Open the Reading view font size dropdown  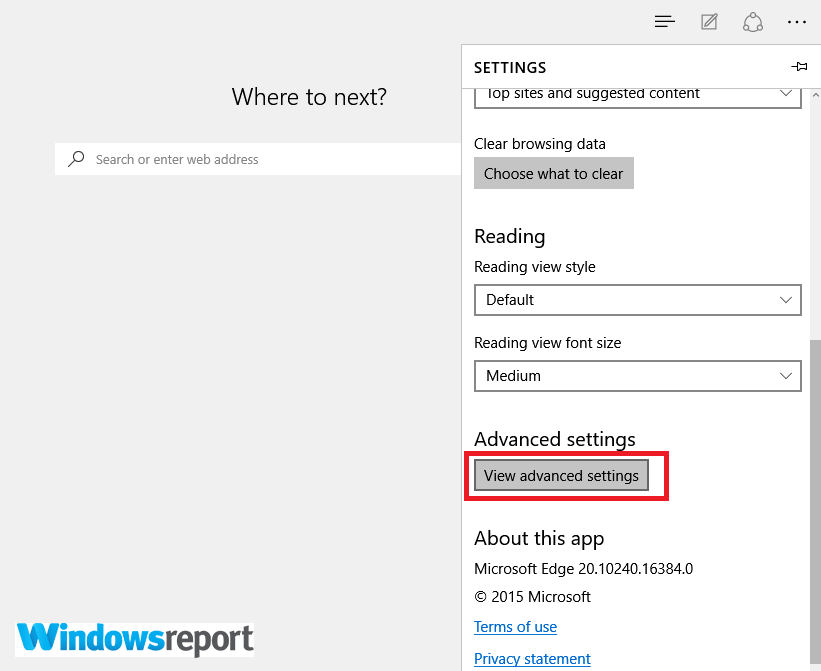pos(637,376)
